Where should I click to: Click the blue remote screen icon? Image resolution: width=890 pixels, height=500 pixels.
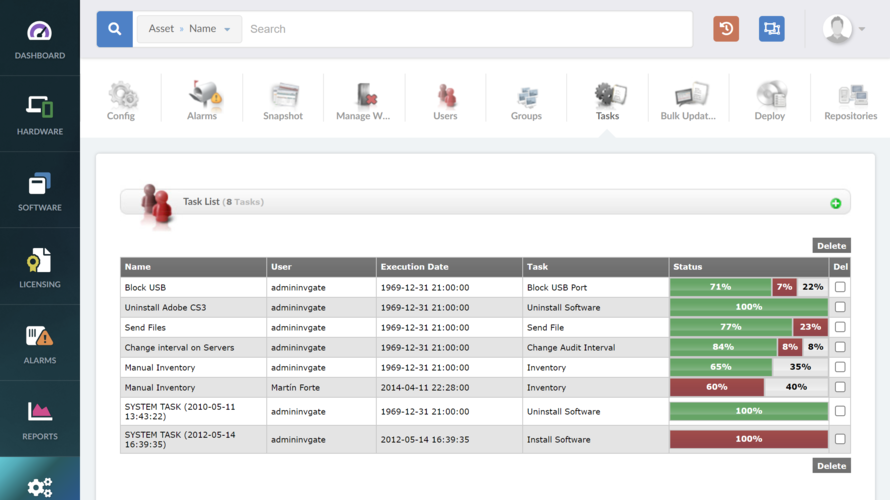tap(771, 29)
